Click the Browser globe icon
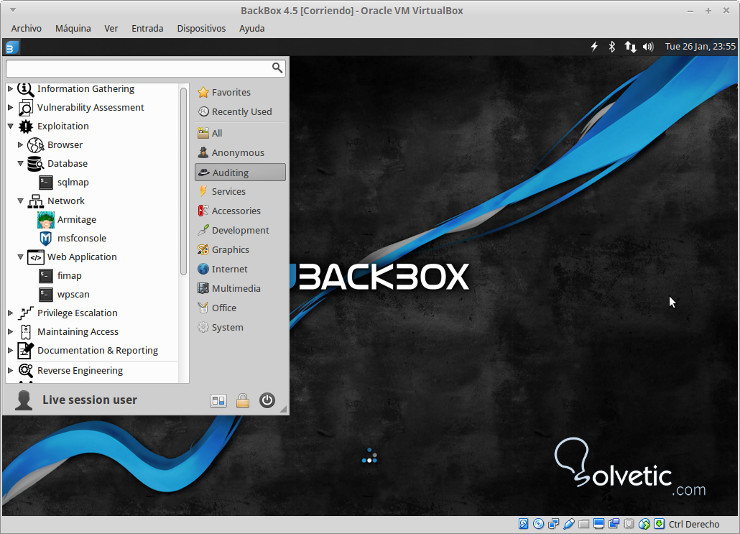The image size is (740, 534). coord(35,145)
